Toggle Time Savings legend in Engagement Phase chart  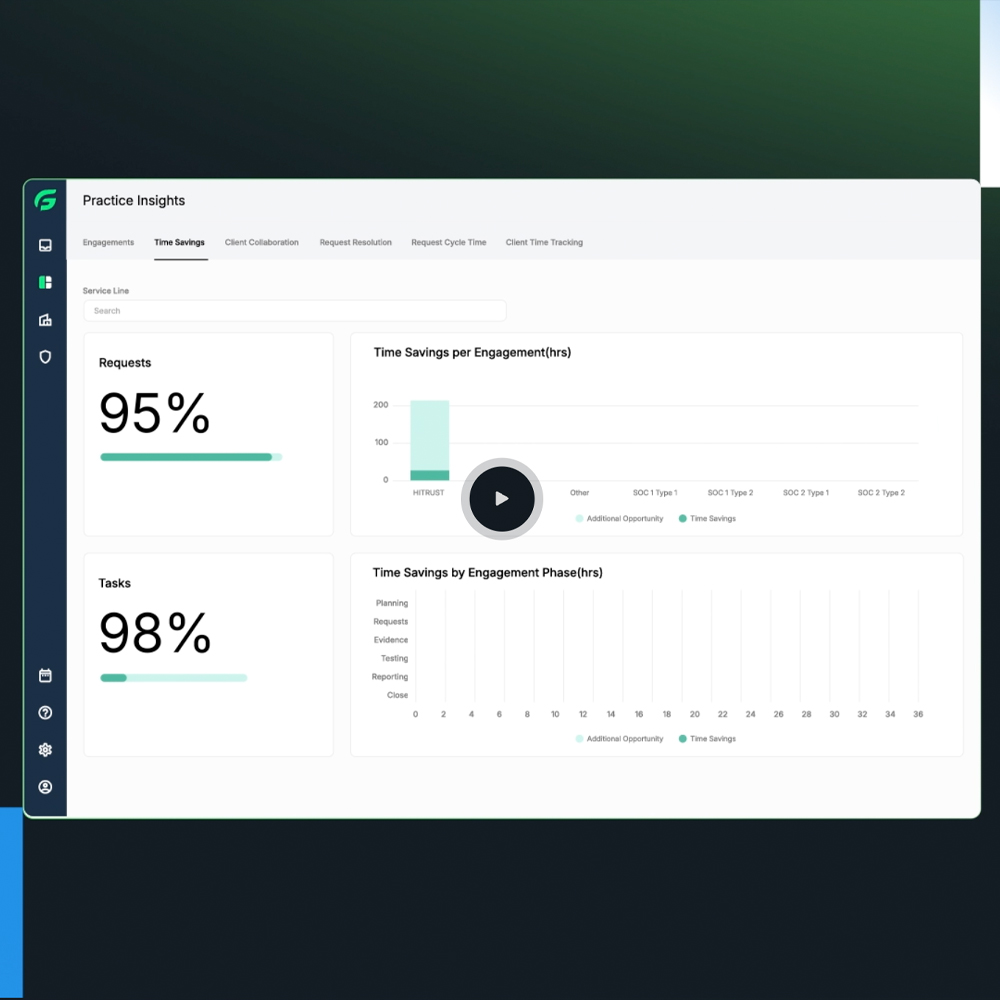click(x=707, y=739)
